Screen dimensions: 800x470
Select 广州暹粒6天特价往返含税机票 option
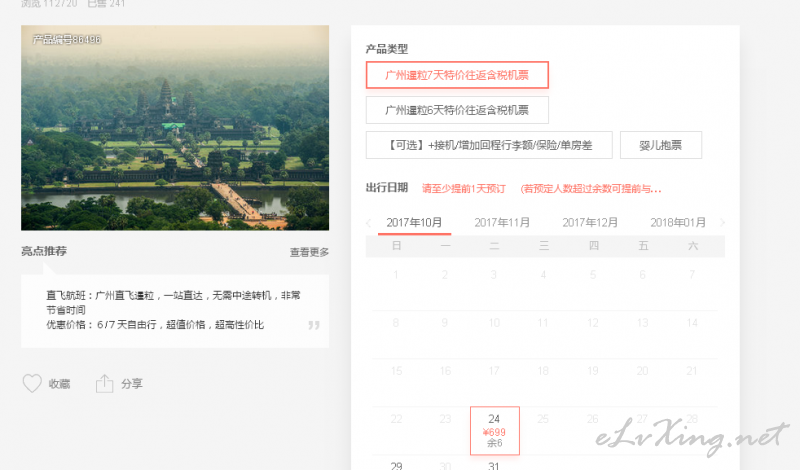tap(457, 110)
